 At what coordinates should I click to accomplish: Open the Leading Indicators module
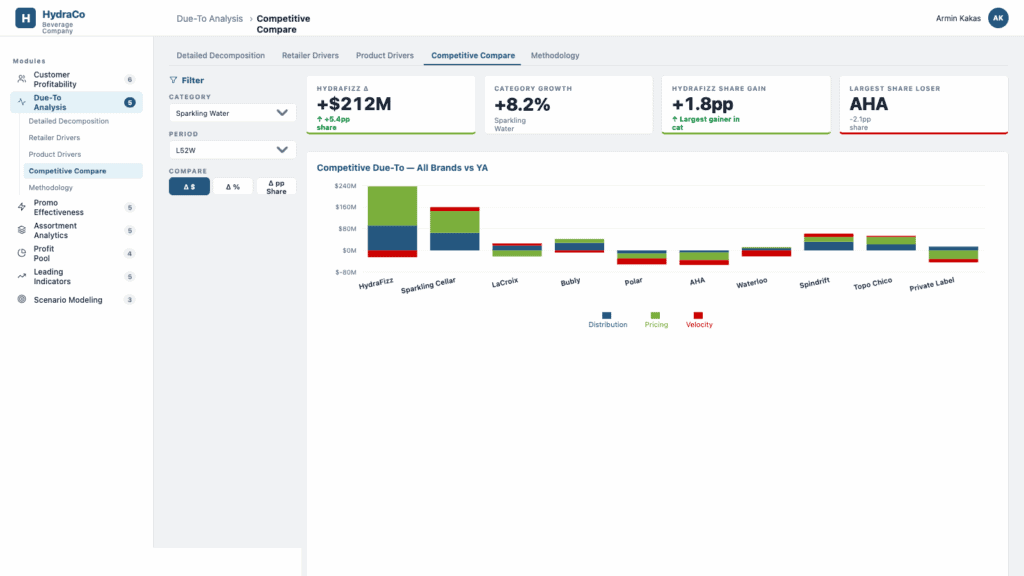click(x=76, y=277)
